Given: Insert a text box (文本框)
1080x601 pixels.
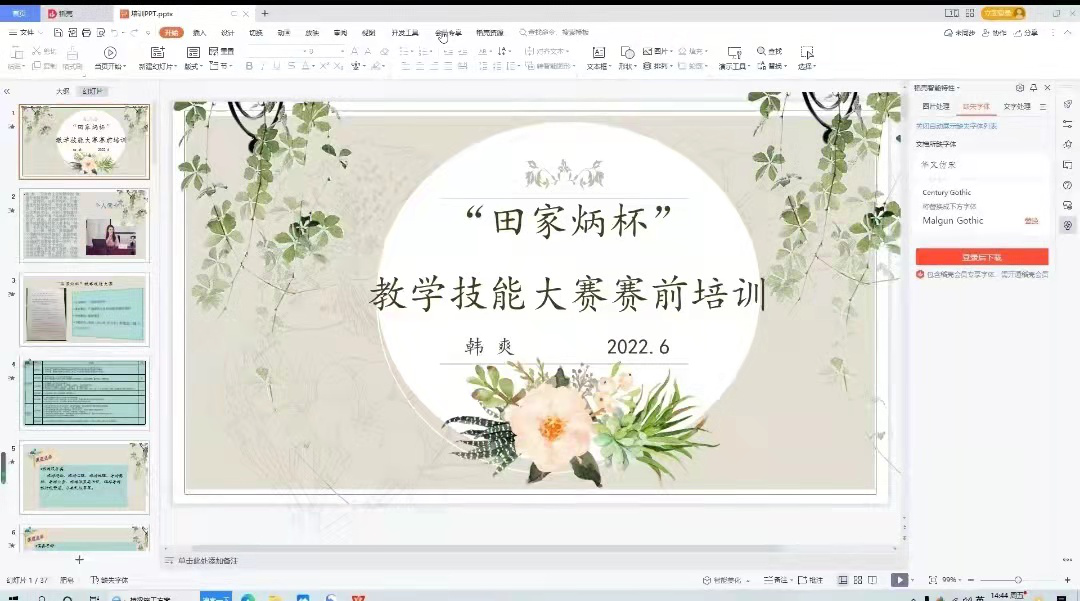Looking at the screenshot, I should (x=598, y=52).
